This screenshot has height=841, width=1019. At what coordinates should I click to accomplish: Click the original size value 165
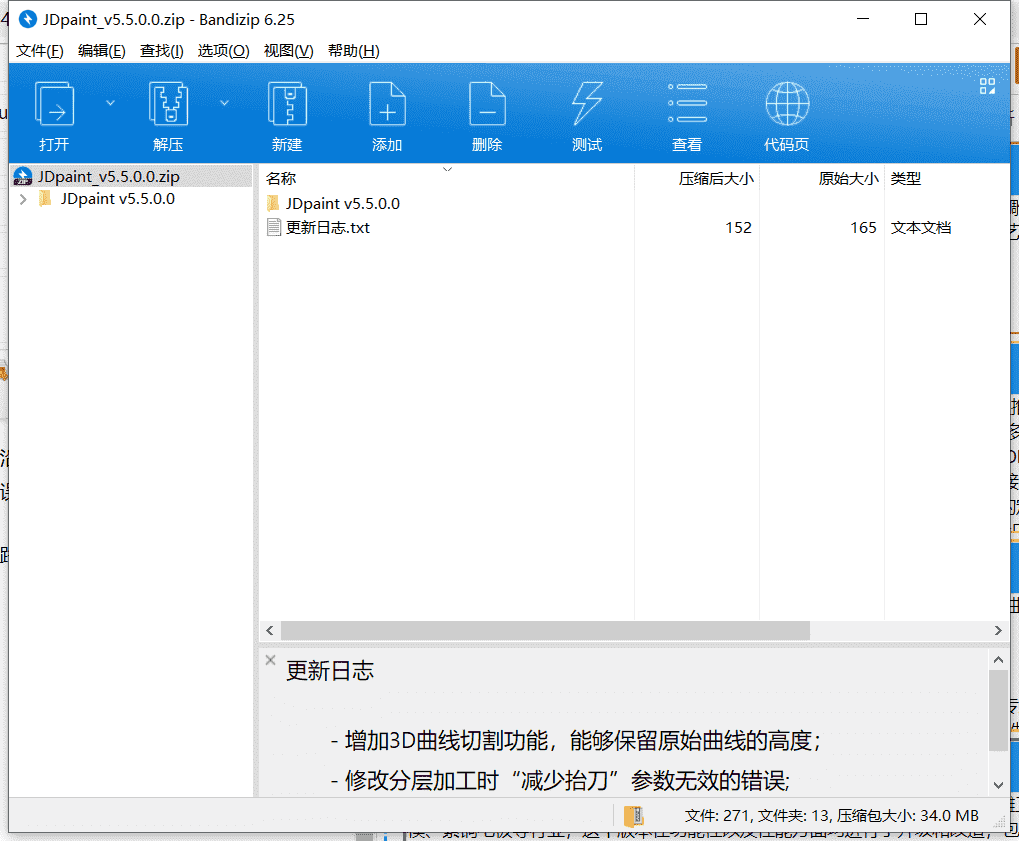[x=863, y=227]
